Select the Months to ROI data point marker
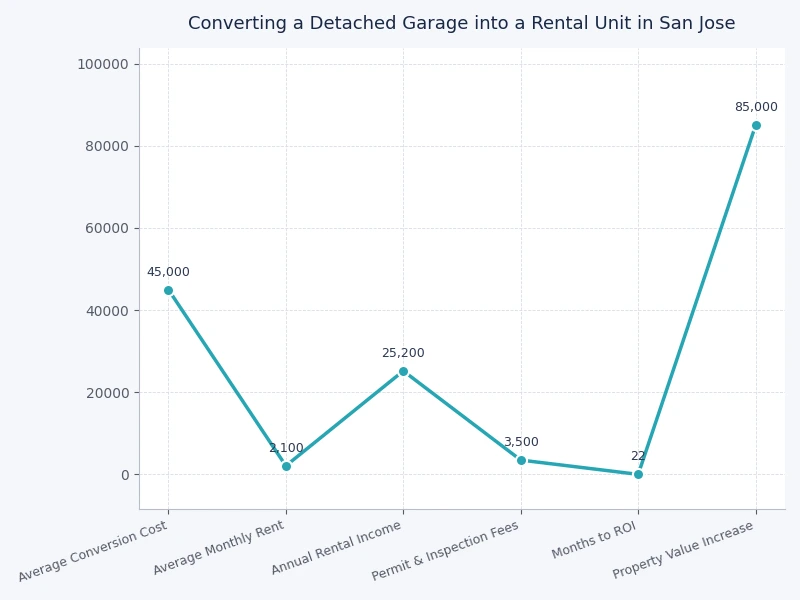The height and width of the screenshot is (600, 800). point(638,474)
